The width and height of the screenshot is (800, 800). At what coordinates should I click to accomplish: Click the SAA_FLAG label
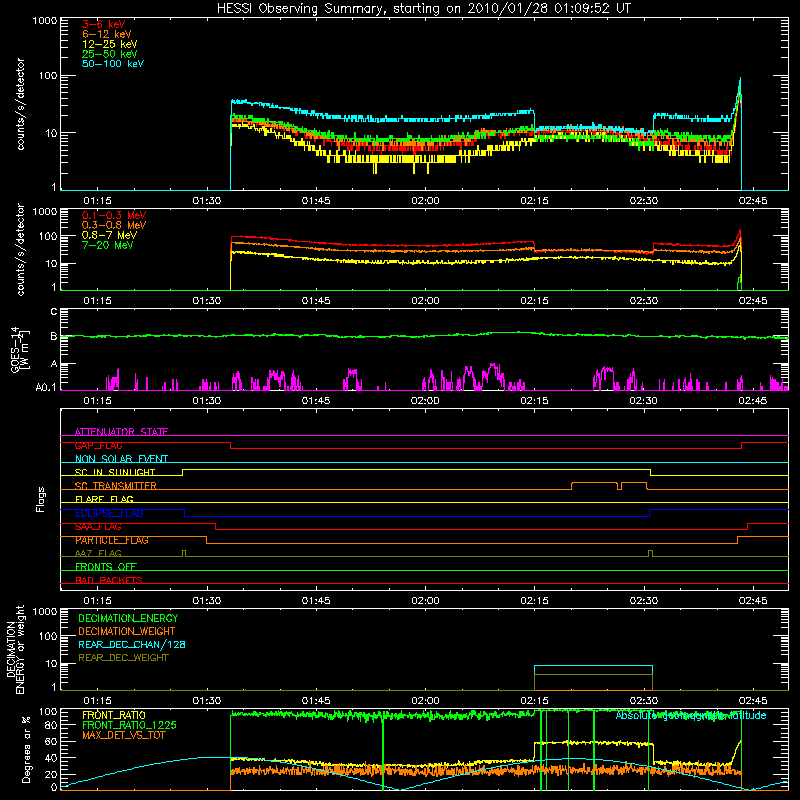point(98,527)
